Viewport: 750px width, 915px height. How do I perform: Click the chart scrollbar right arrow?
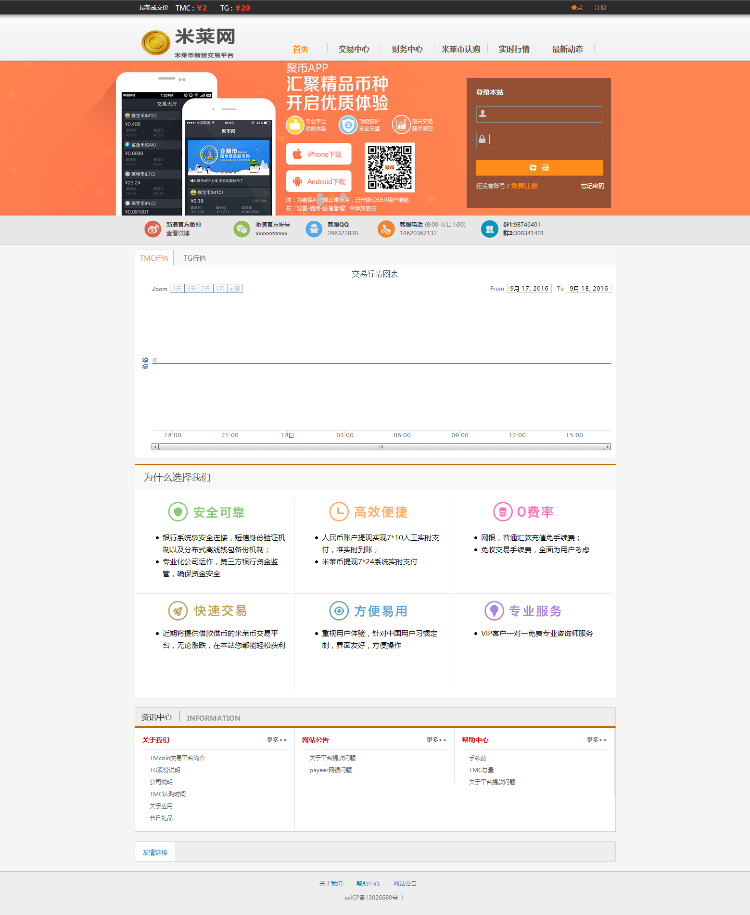(608, 446)
